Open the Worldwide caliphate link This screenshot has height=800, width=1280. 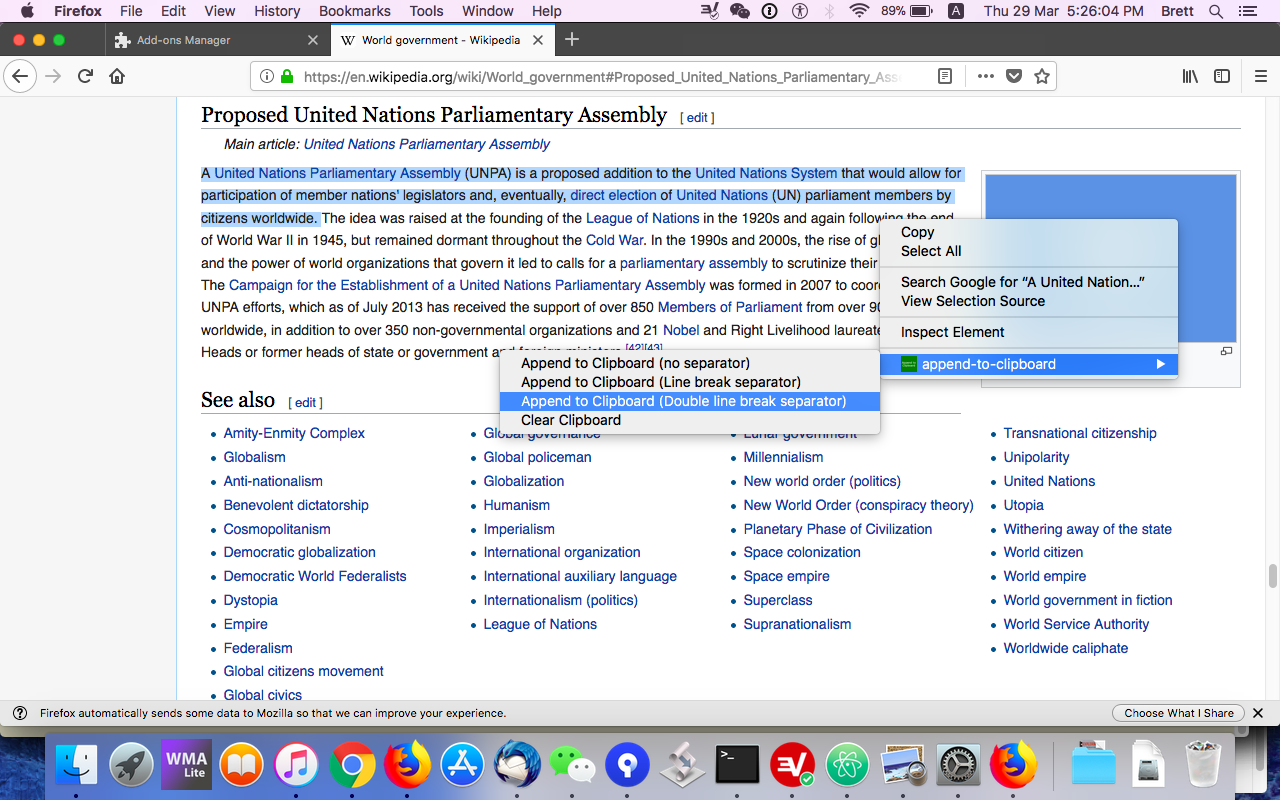[1066, 648]
